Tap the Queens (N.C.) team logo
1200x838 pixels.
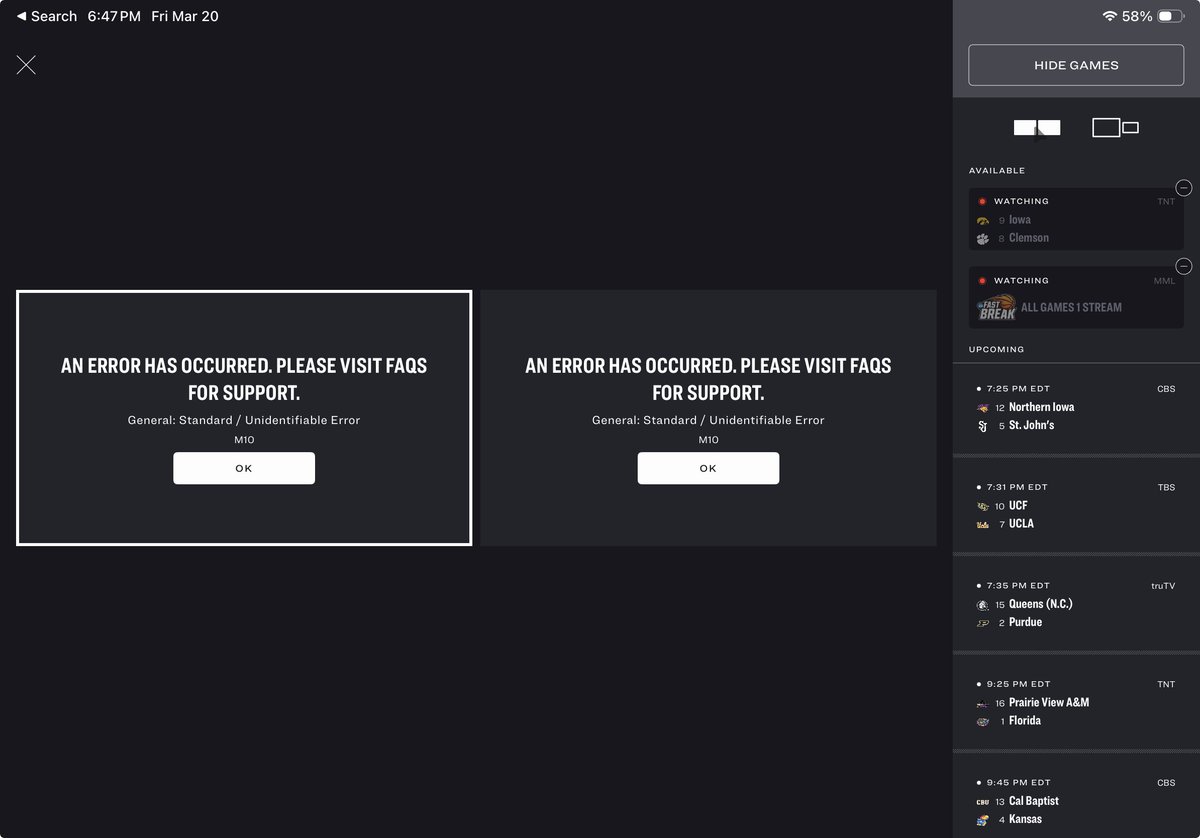(982, 605)
